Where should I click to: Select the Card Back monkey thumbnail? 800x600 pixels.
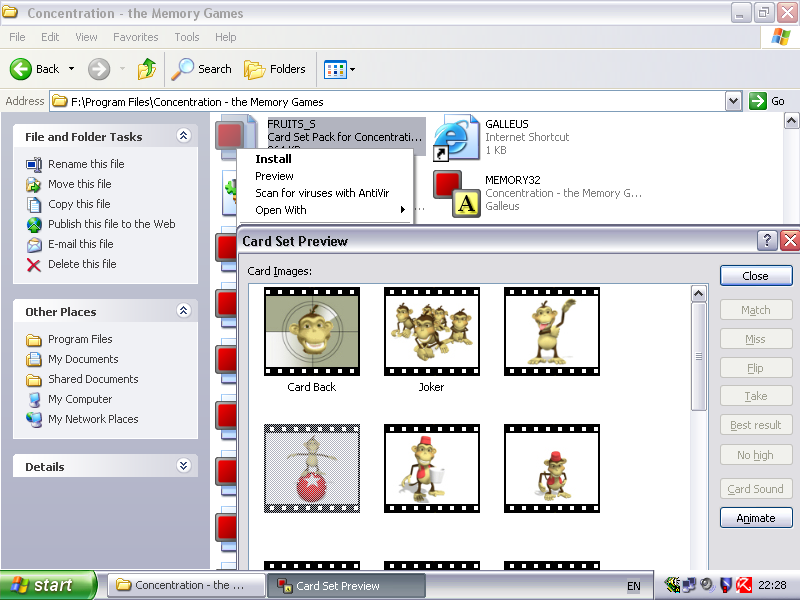coord(311,332)
